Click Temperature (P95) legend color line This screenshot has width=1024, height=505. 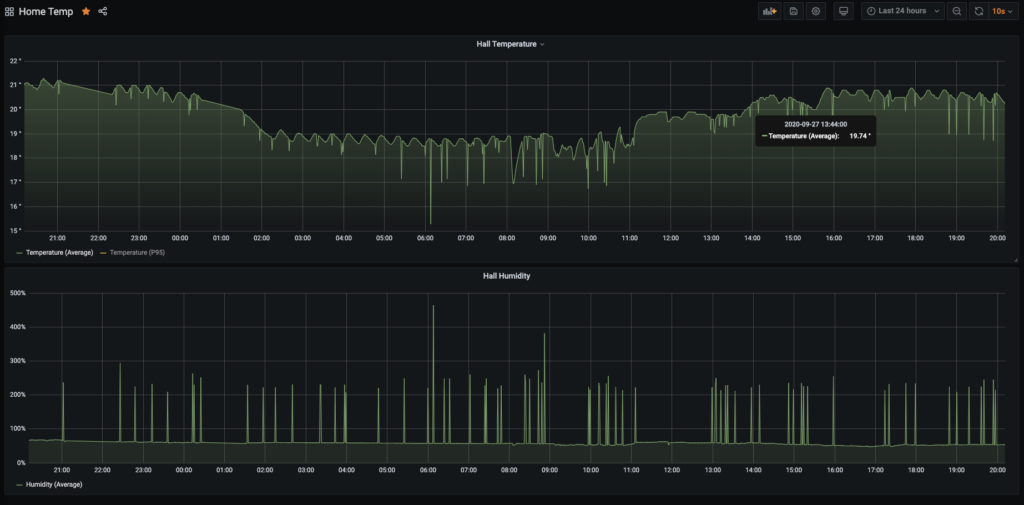[x=103, y=252]
